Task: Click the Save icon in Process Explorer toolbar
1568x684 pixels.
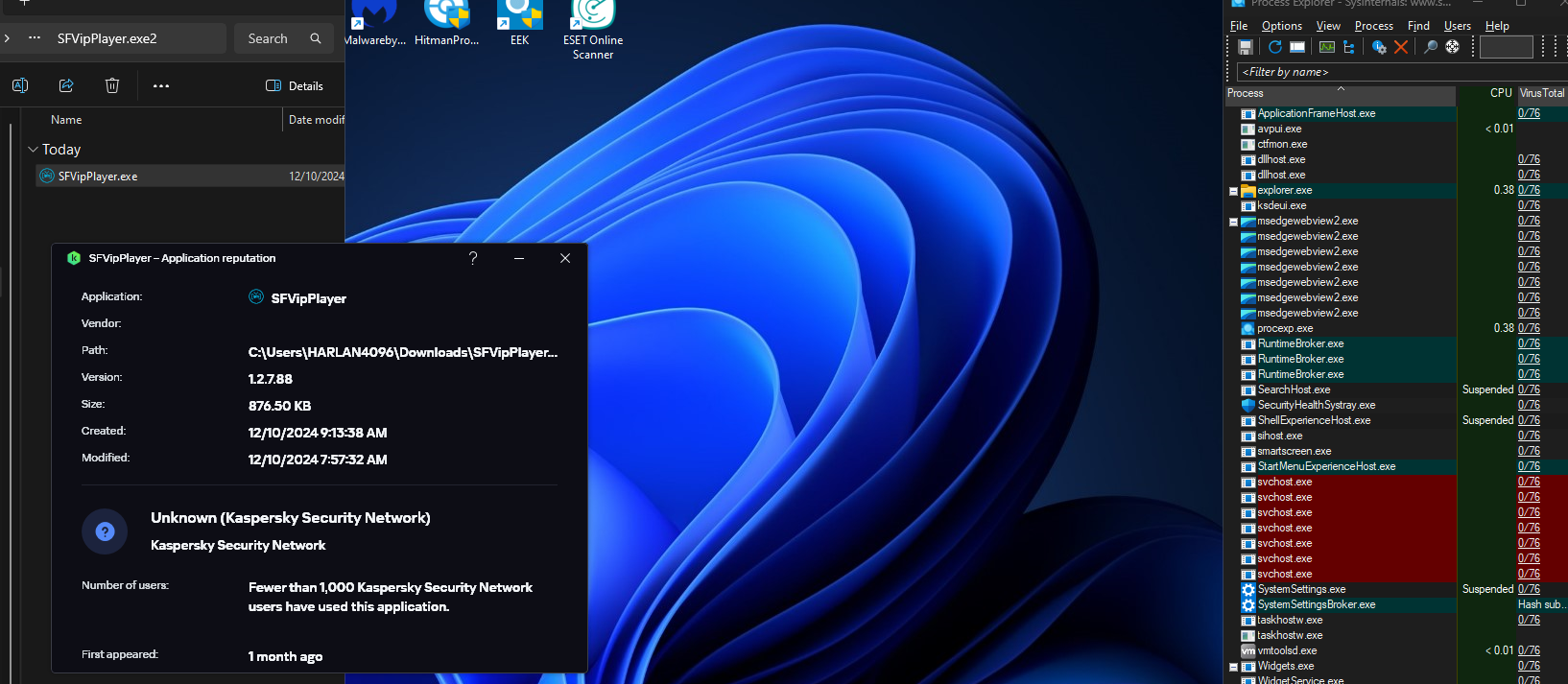Action: coord(1246,47)
